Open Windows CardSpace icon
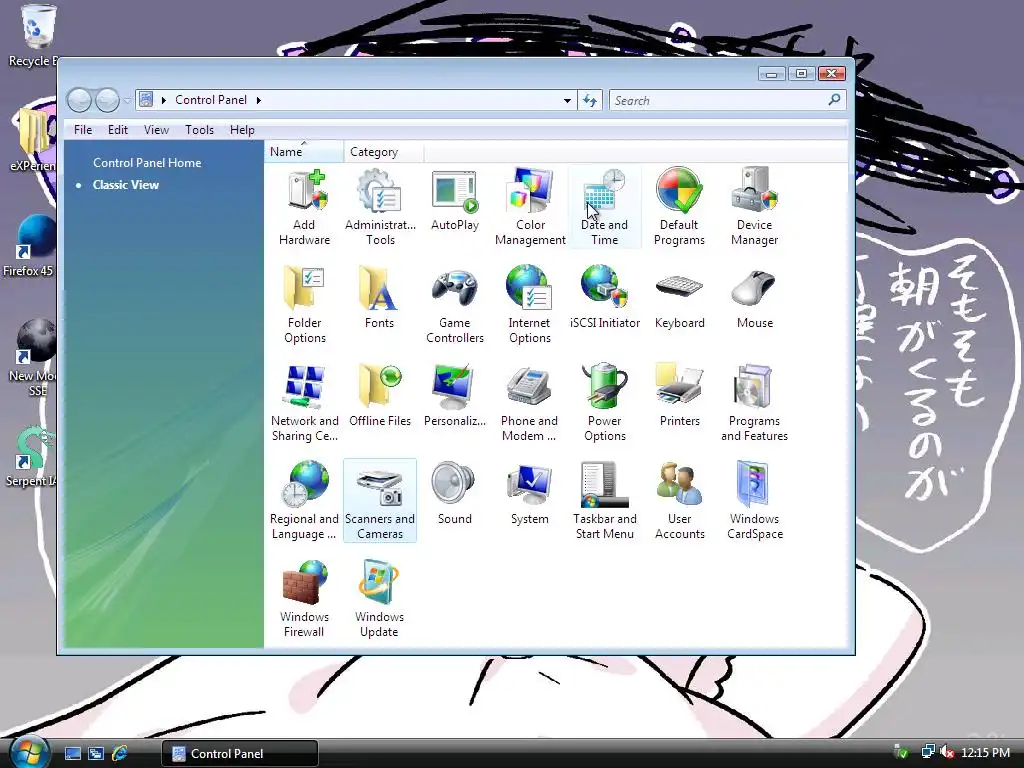1024x768 pixels. (754, 501)
